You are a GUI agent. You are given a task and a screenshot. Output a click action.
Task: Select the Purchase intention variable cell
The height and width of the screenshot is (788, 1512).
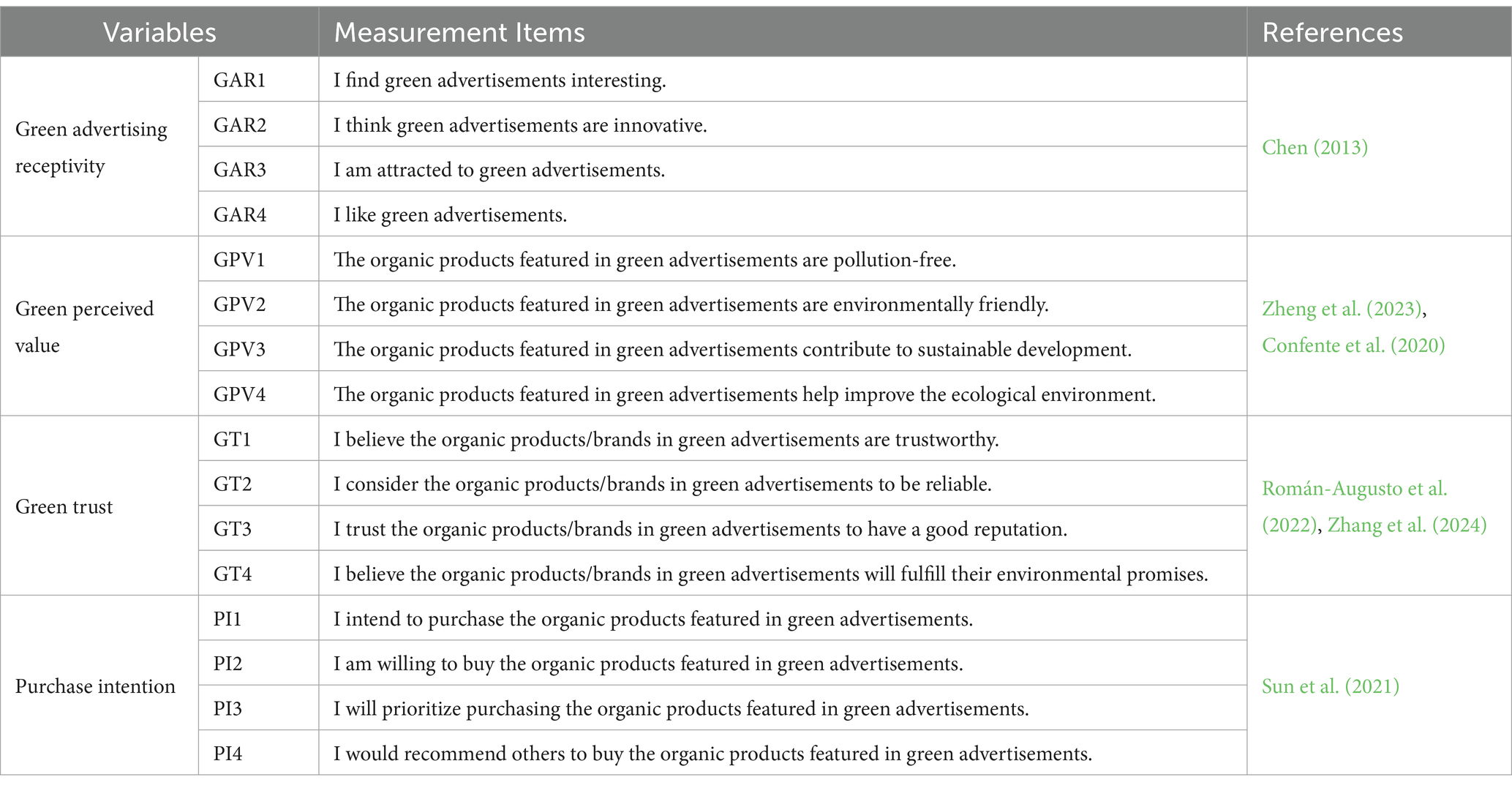coord(99,686)
